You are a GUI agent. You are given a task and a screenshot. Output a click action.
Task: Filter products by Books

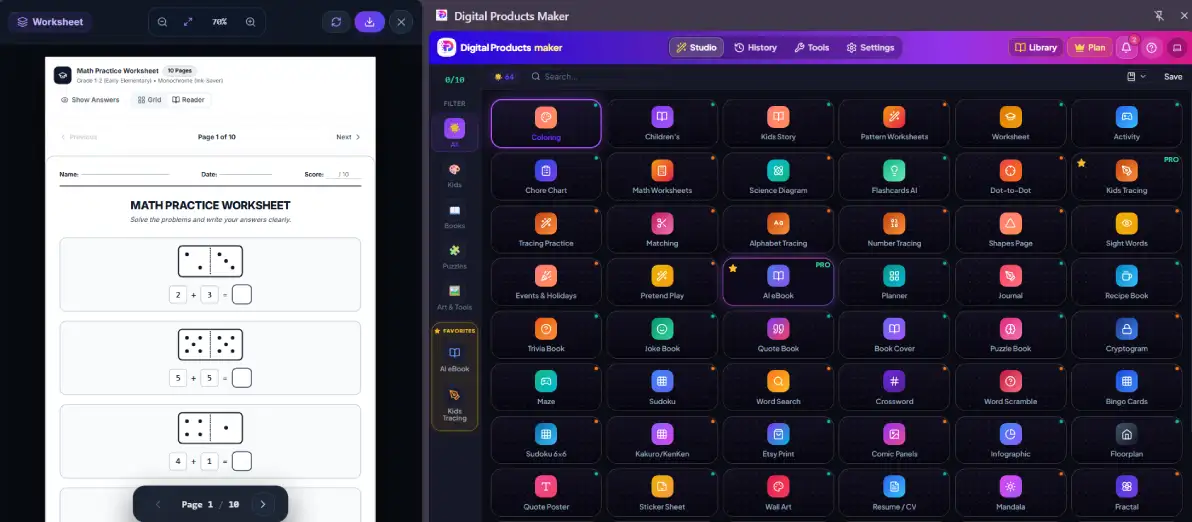(x=455, y=216)
